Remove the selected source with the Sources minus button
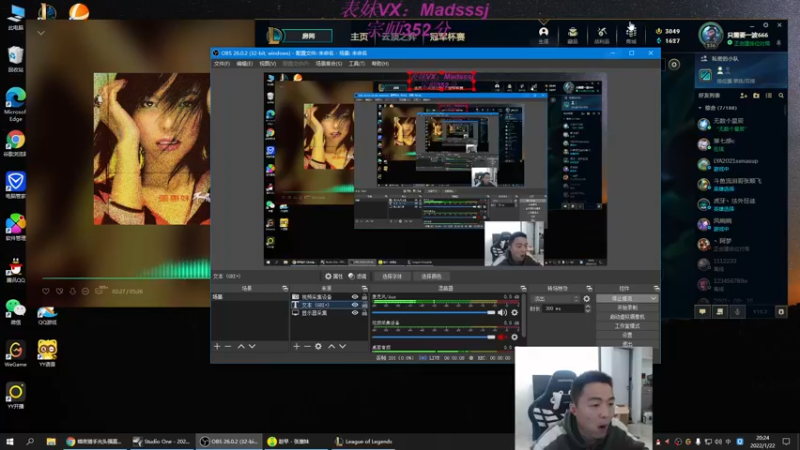The image size is (800, 450). click(x=307, y=346)
